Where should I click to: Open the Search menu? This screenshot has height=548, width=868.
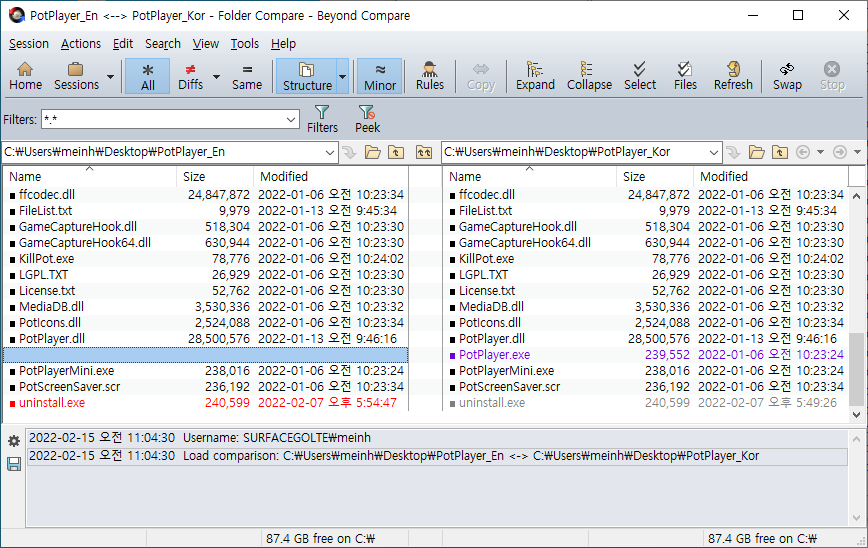click(x=163, y=44)
